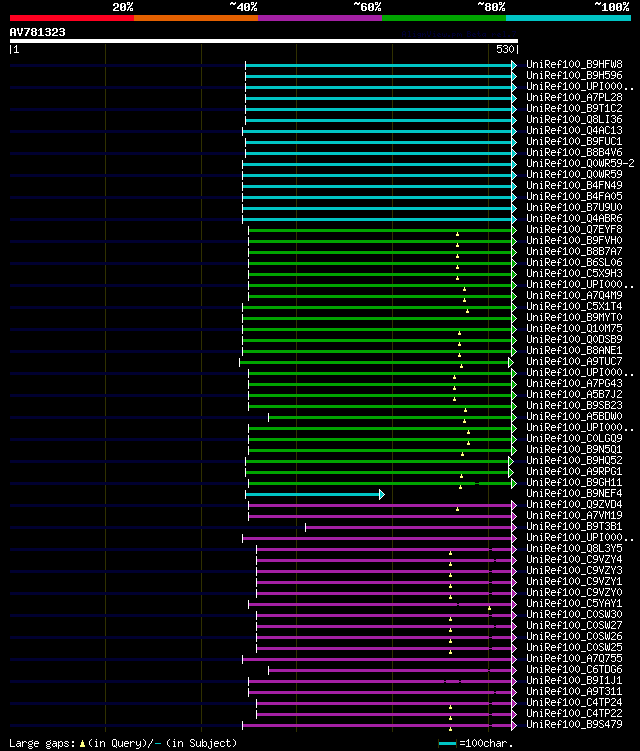Screen dimensions: 640x751
Task: Open hit UniRef100_A9RPG1
Action: (574, 472)
